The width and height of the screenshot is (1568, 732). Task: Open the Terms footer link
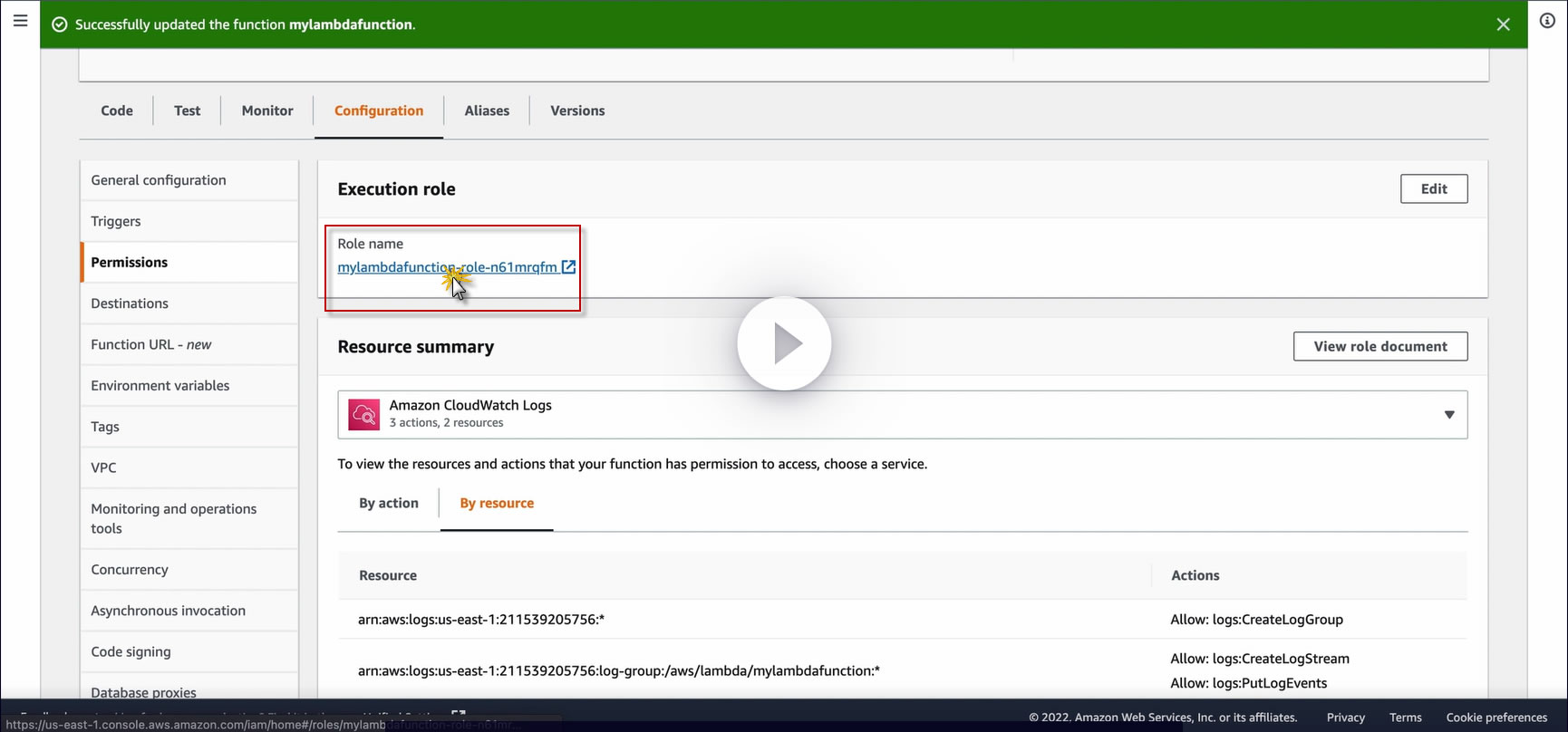tap(1406, 718)
